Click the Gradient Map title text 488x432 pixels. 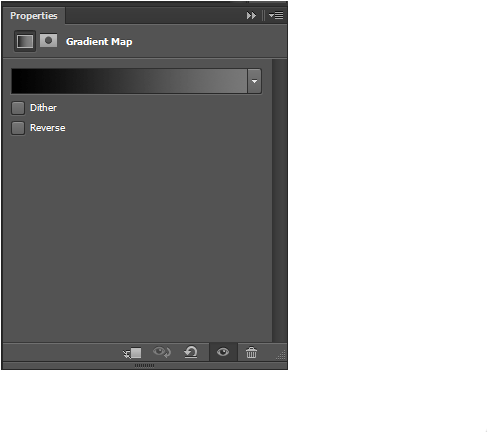pyautogui.click(x=99, y=42)
